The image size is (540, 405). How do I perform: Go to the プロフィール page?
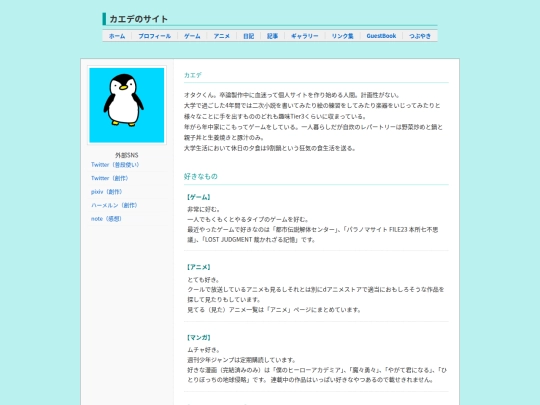155,36
